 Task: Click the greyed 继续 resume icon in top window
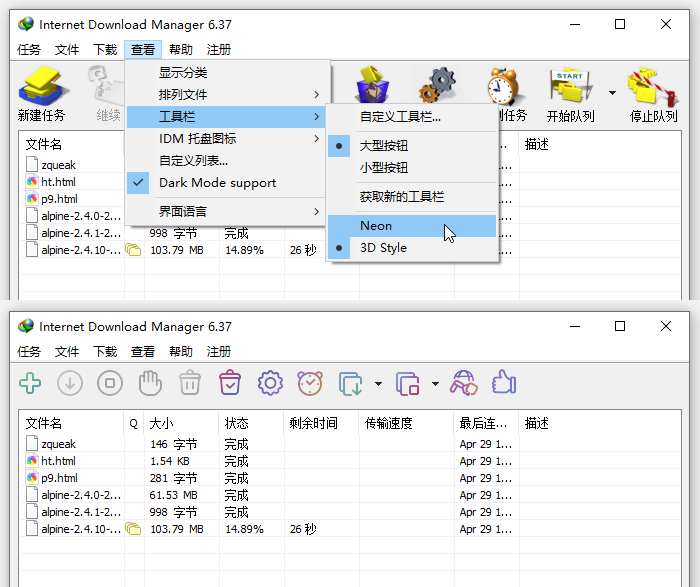[107, 85]
